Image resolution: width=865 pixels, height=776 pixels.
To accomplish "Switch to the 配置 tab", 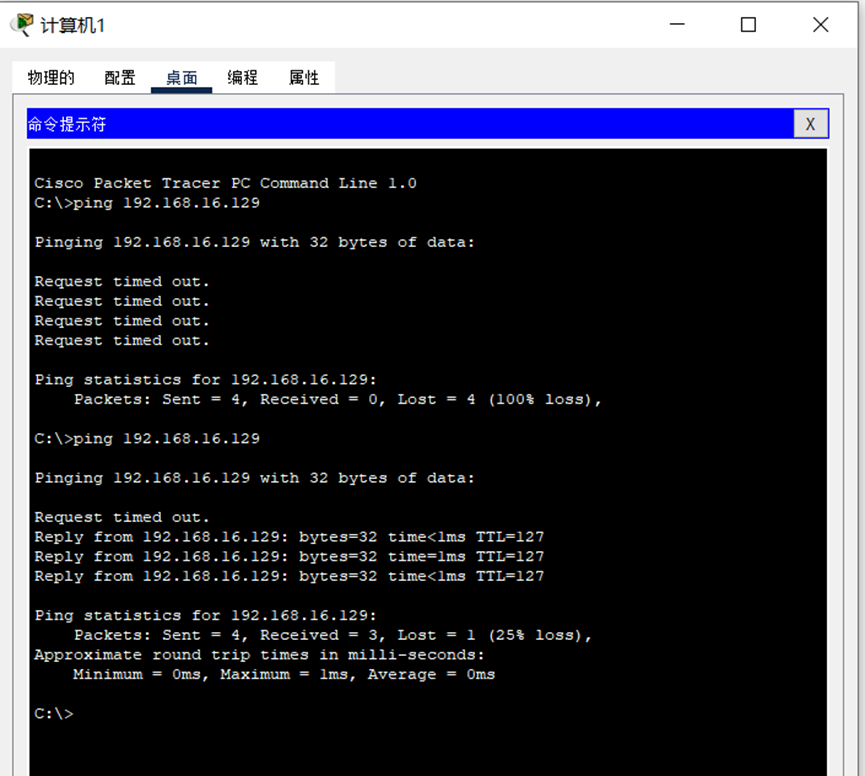I will [120, 78].
